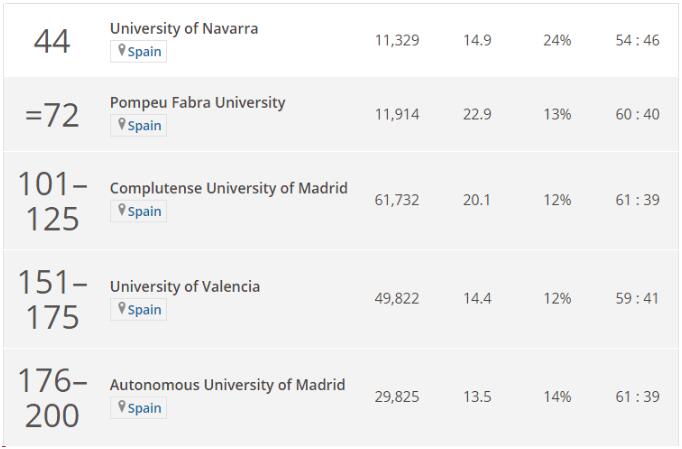Click Spain label below Complutense University of Madrid
Viewport: 682px width, 449px height.
[x=144, y=212]
